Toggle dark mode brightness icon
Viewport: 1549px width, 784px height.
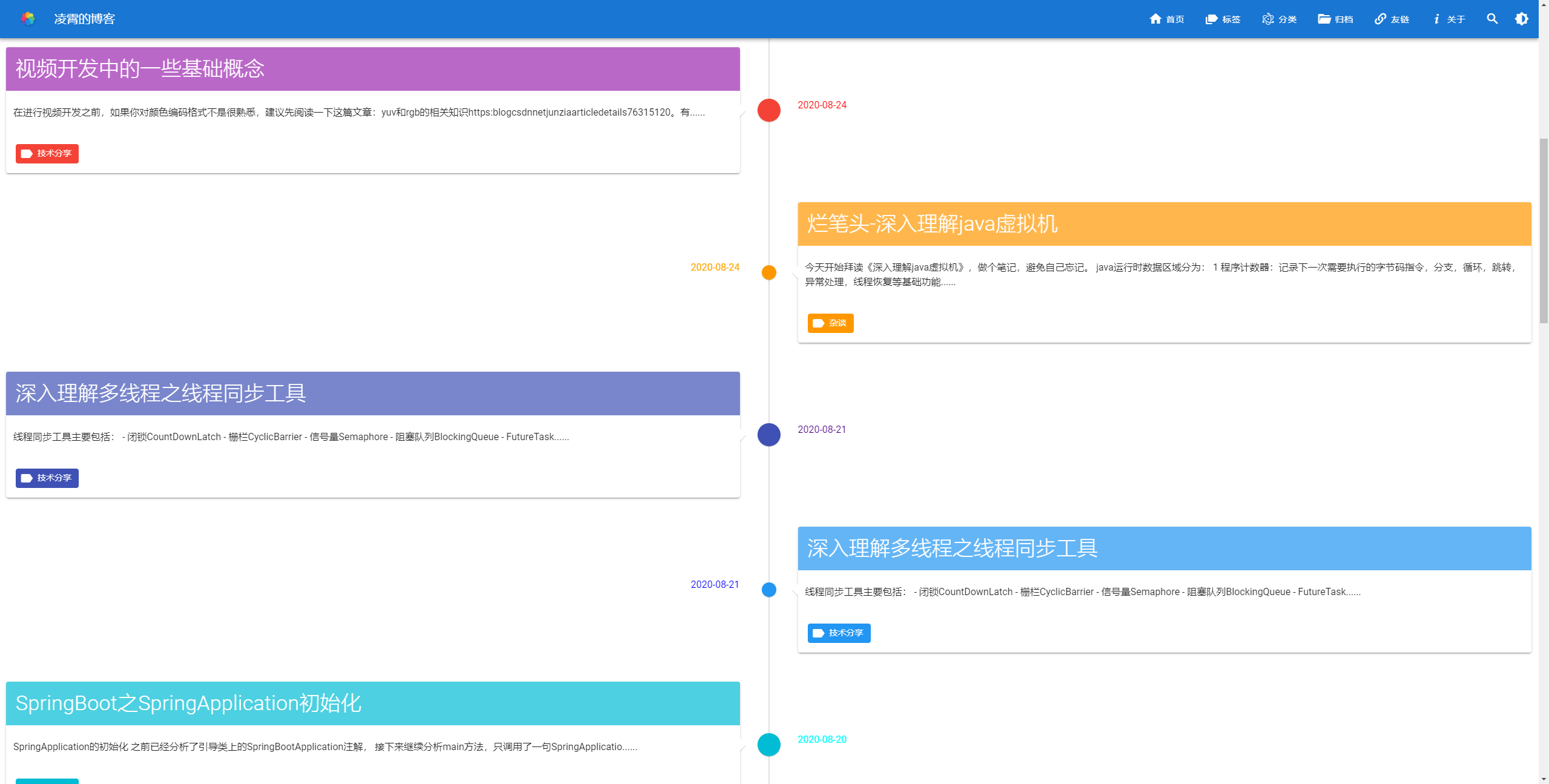point(1521,19)
